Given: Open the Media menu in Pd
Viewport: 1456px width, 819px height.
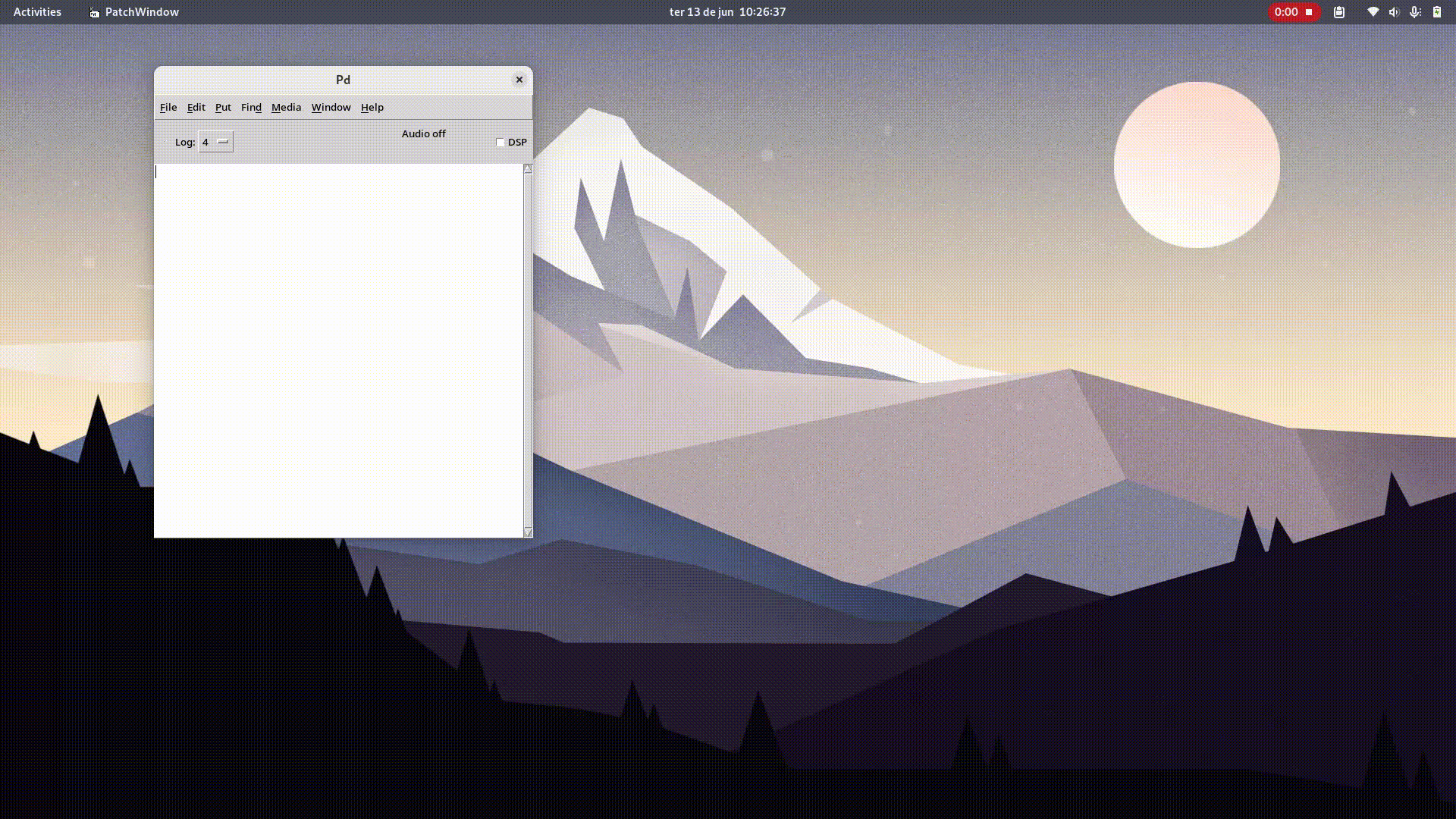Looking at the screenshot, I should click(286, 107).
